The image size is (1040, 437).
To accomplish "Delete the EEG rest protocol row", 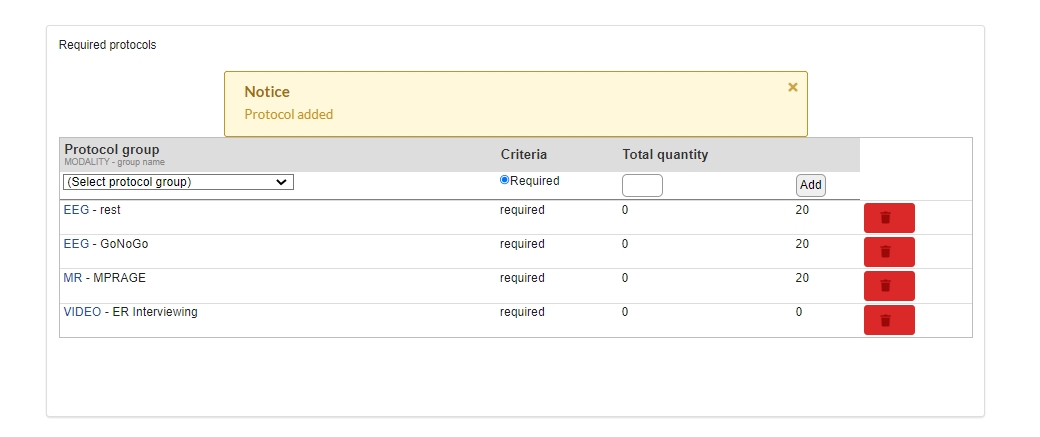I will (888, 217).
